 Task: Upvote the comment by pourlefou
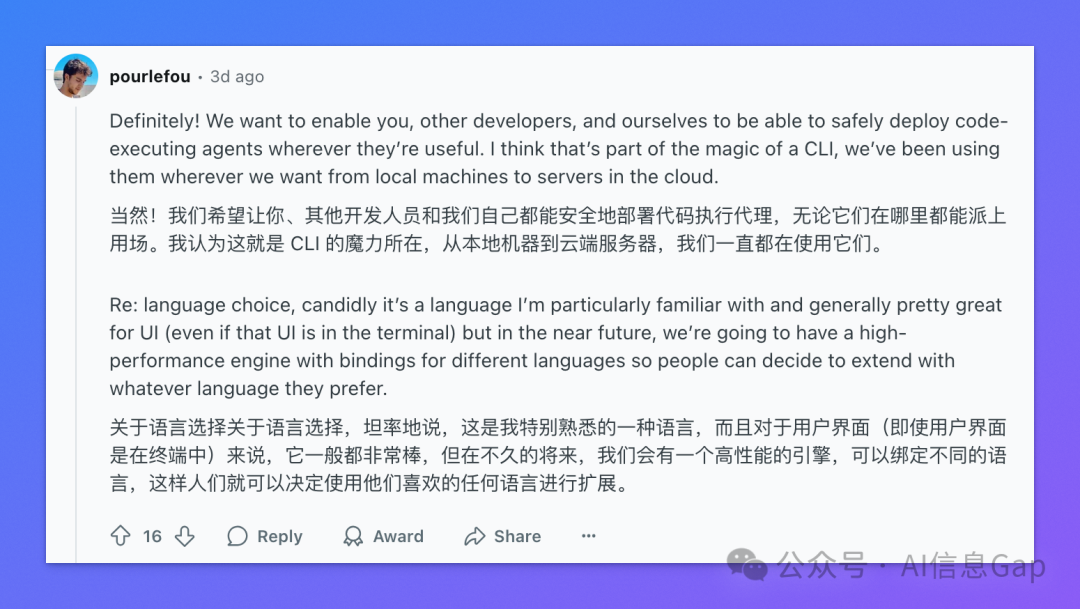(121, 535)
